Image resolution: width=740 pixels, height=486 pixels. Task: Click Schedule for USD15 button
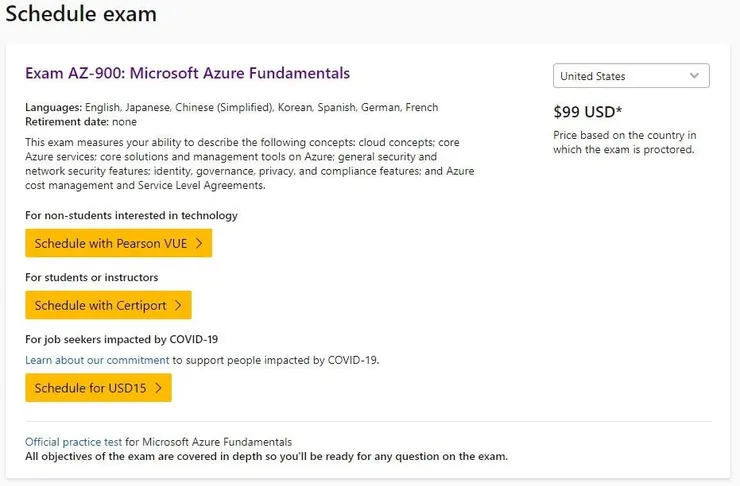tap(98, 388)
